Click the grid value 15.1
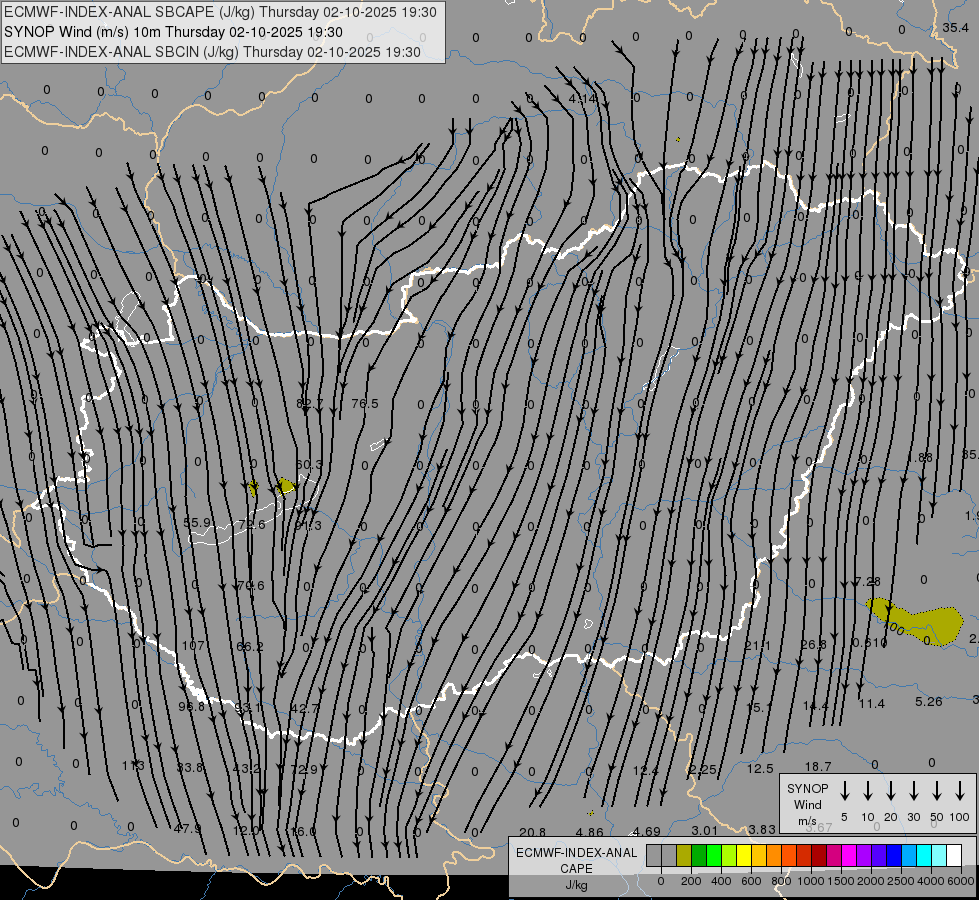979x900 pixels. 760,708
